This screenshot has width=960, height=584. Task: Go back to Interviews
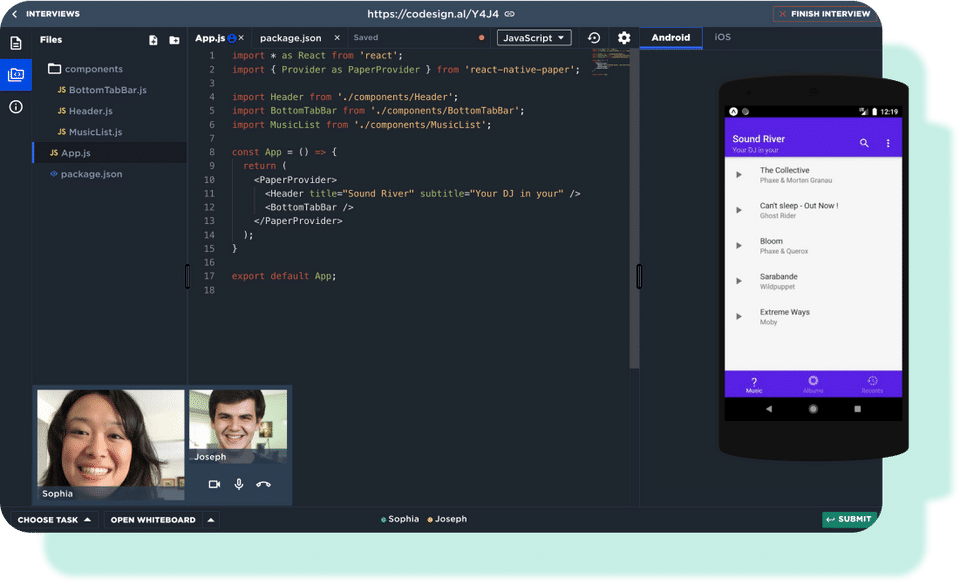[x=47, y=13]
